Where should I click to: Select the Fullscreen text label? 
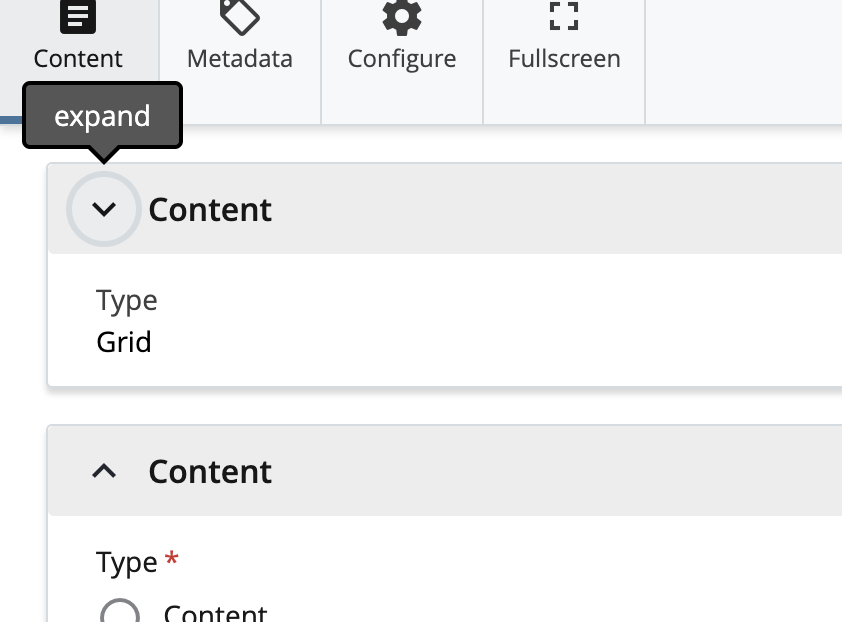[x=564, y=59]
